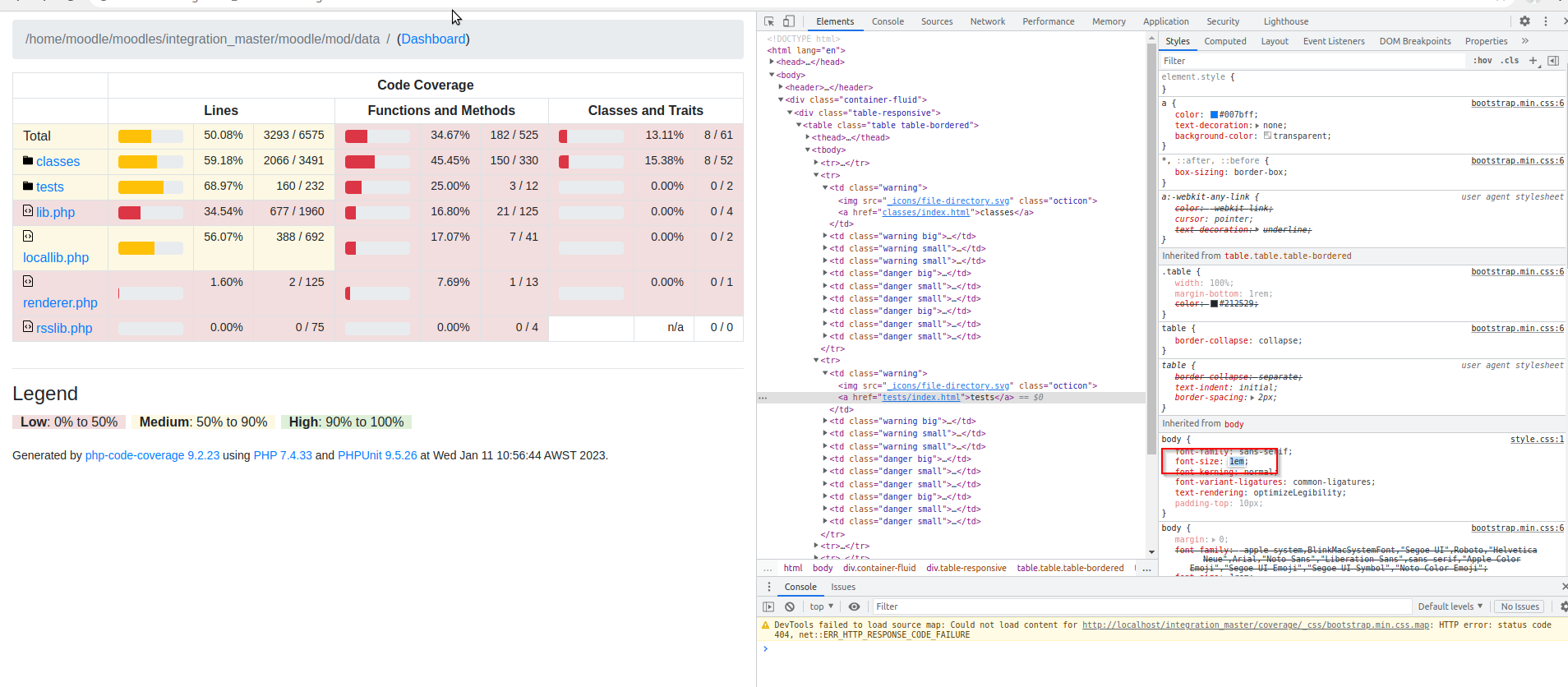Open the Lighthouse tab
This screenshot has height=687, width=1568.
pos(1286,21)
